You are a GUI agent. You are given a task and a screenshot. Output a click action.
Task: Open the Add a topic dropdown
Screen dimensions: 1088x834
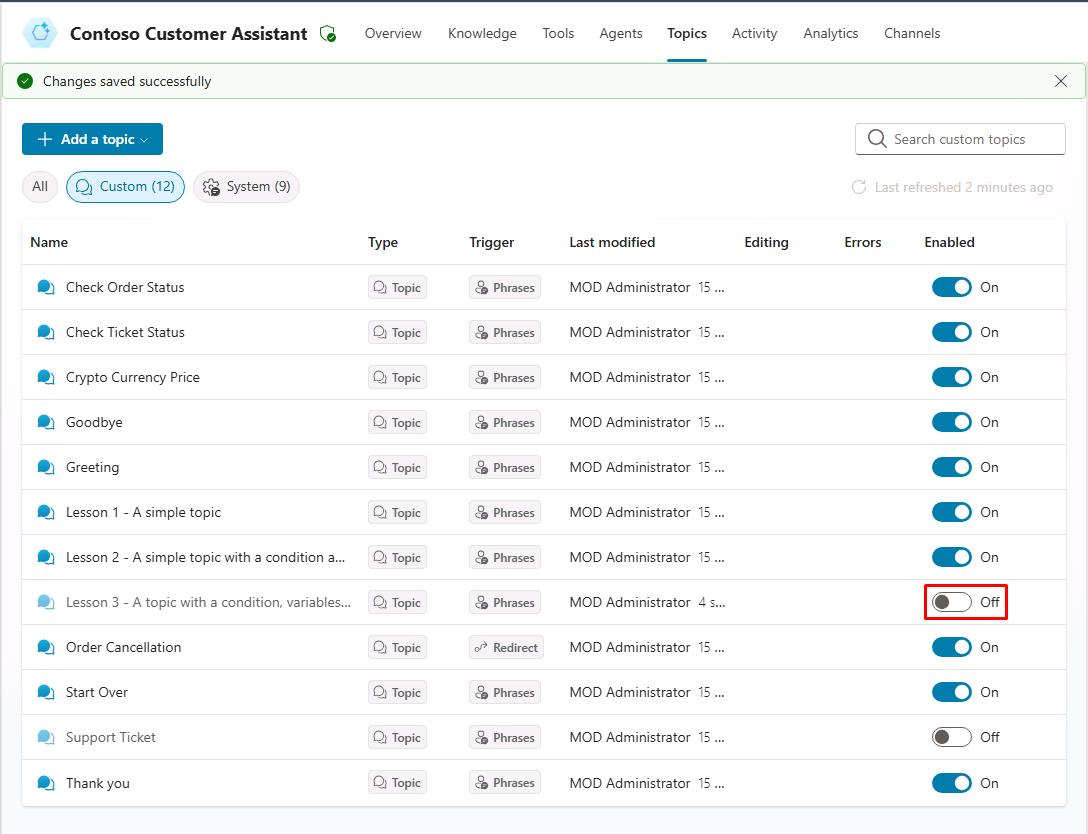click(x=92, y=139)
